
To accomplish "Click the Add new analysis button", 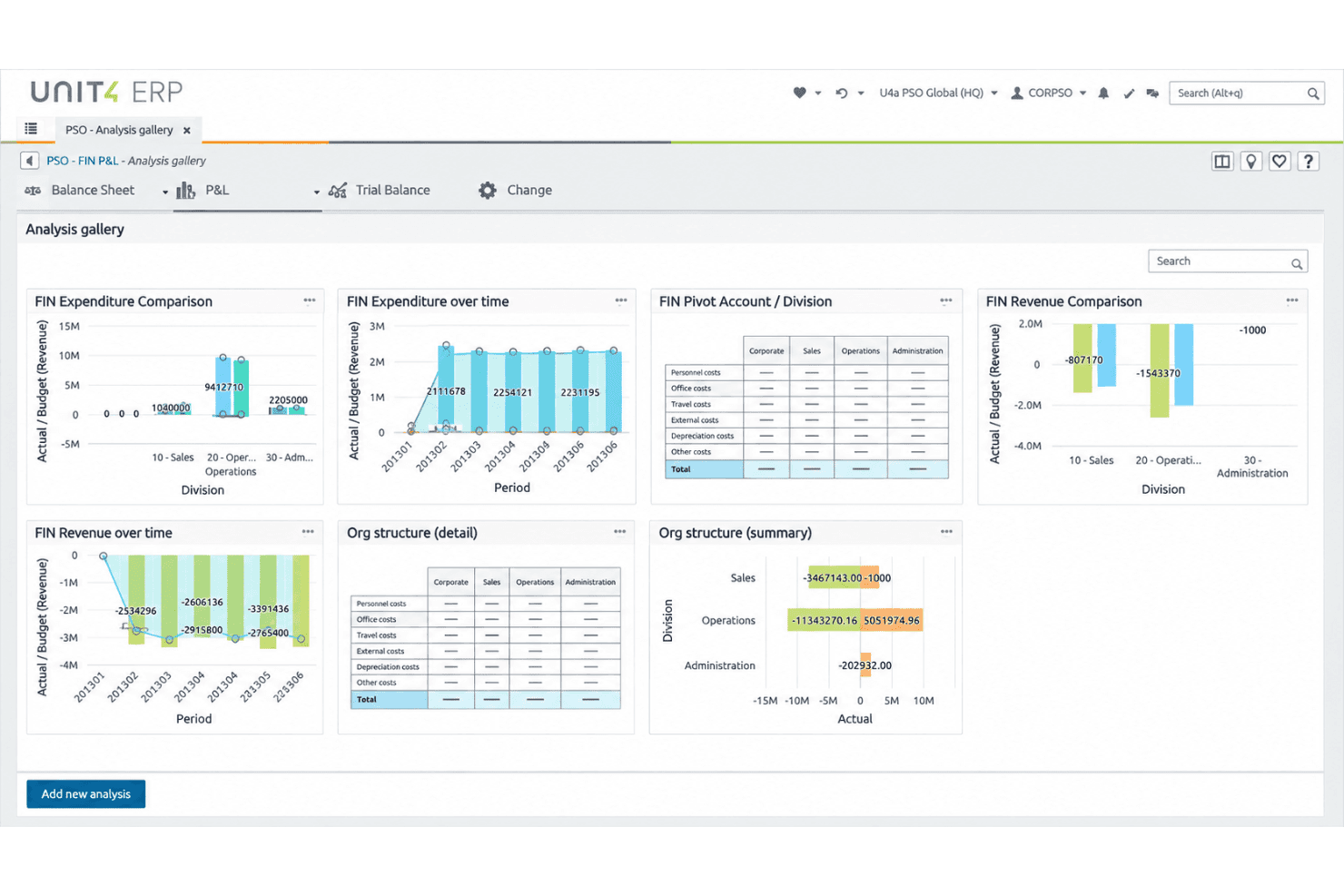I will coord(86,794).
